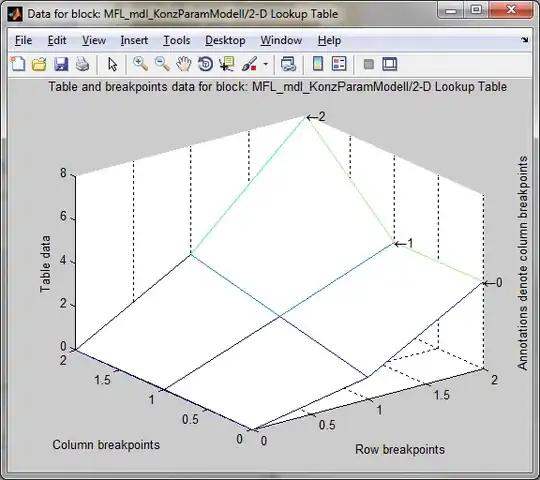Screen dimensions: 540x480
Task: Open the File menu
Action: (x=23, y=40)
